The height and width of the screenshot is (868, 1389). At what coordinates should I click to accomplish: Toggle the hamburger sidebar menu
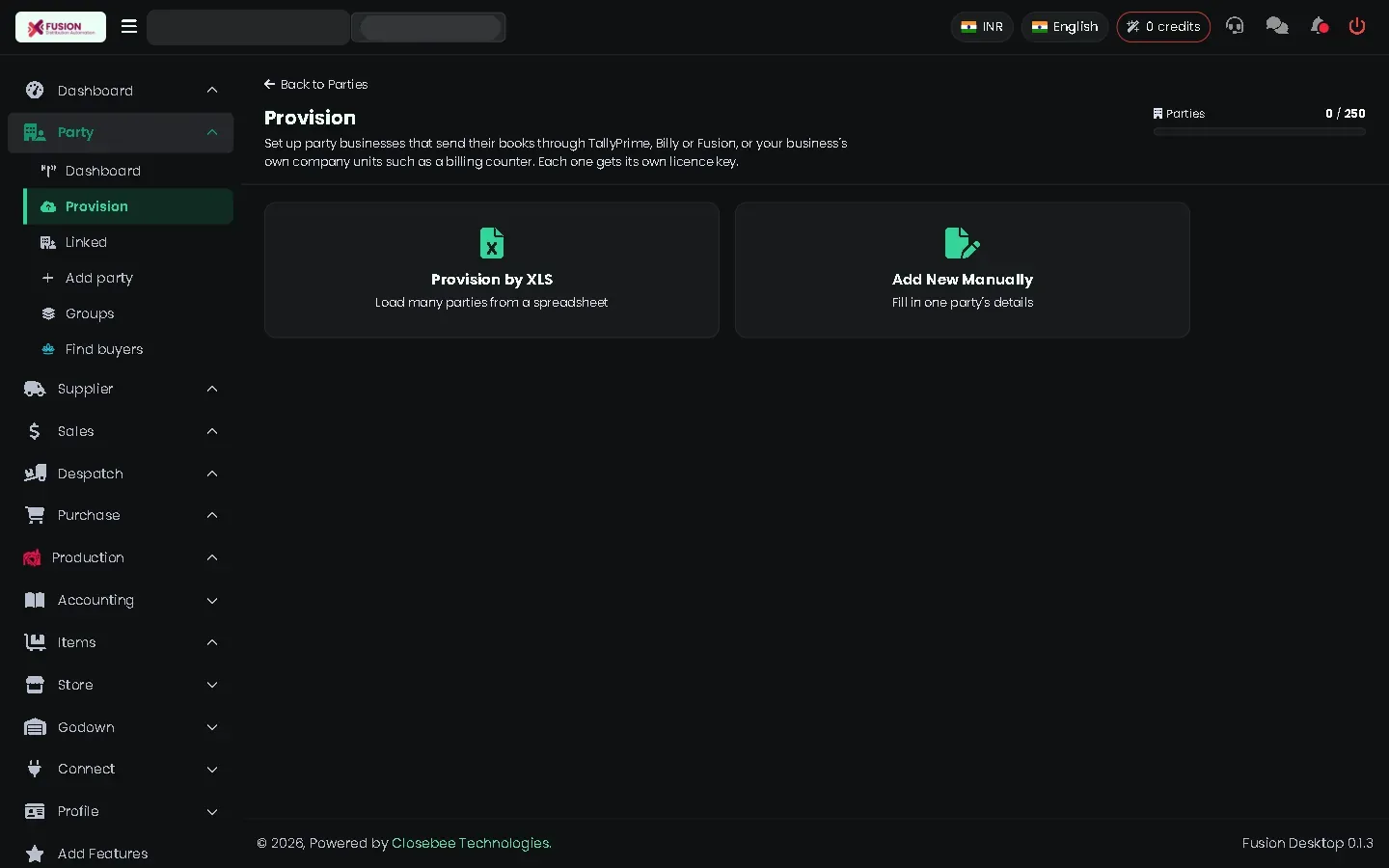click(x=129, y=27)
